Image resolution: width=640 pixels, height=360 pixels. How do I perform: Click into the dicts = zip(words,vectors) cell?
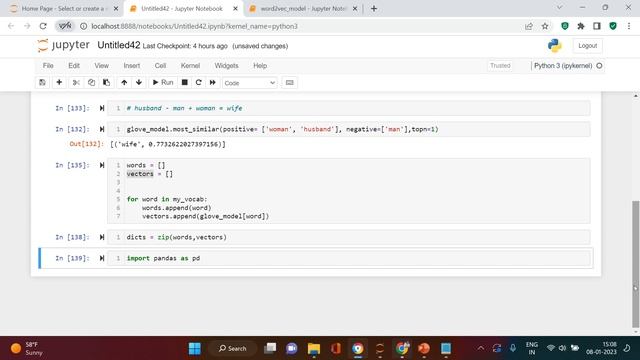349,237
